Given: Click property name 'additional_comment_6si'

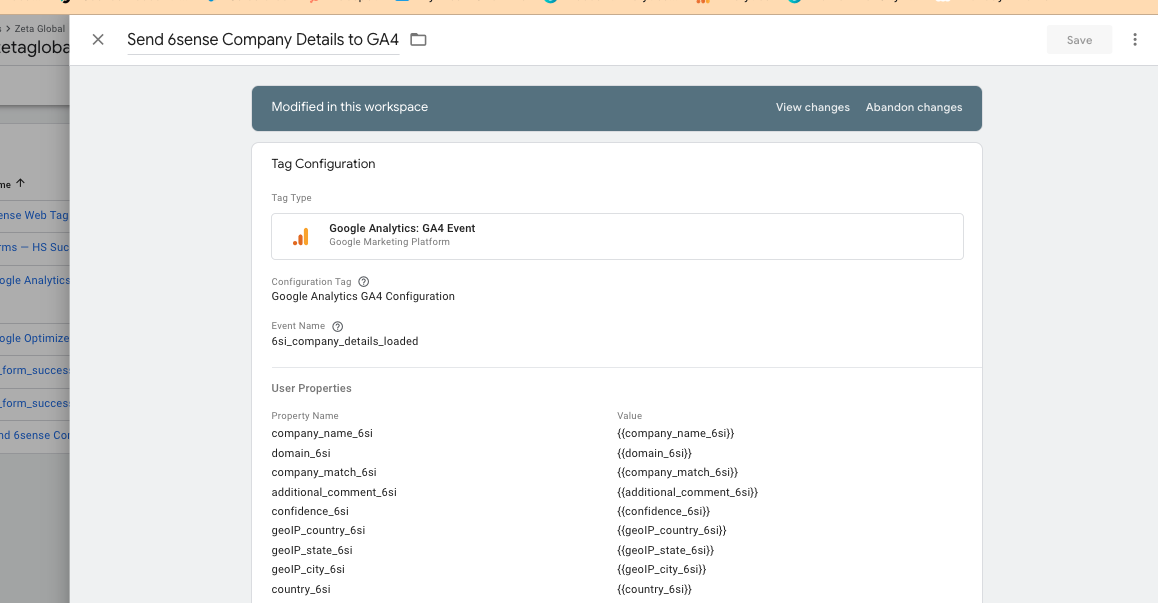Looking at the screenshot, I should [334, 492].
